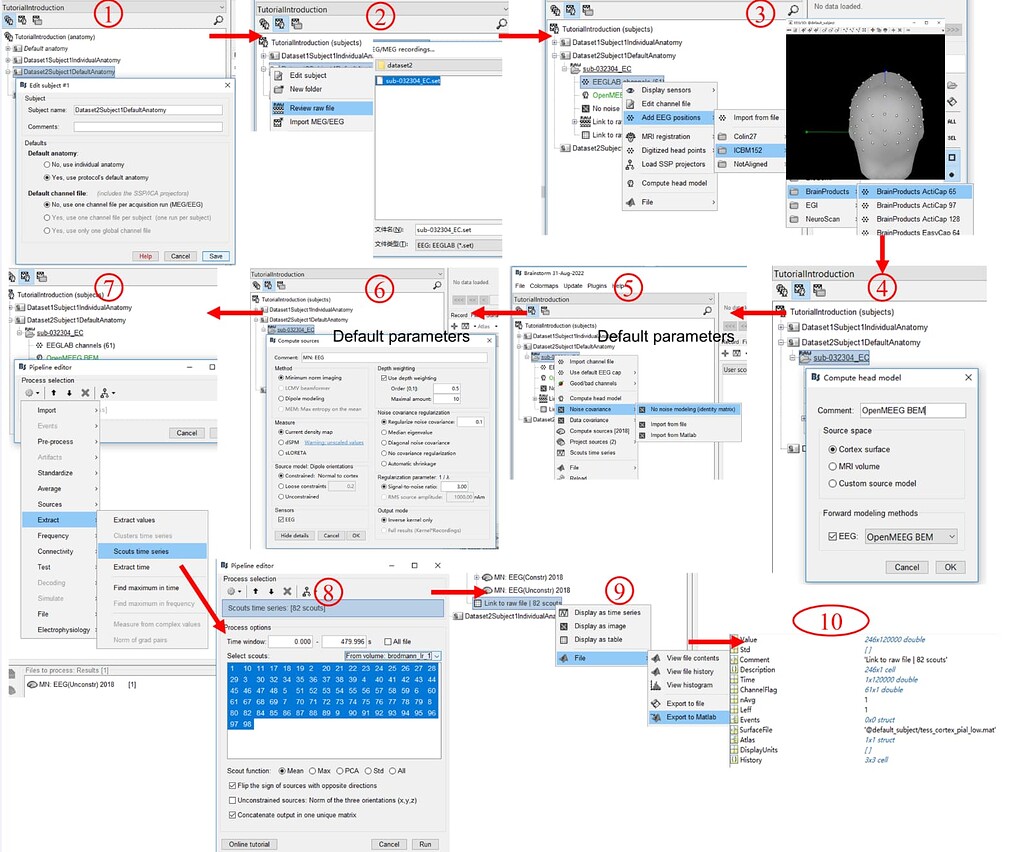Check 'Unconstrained sources: Norm' option
The image size is (1024, 852).
click(x=232, y=799)
